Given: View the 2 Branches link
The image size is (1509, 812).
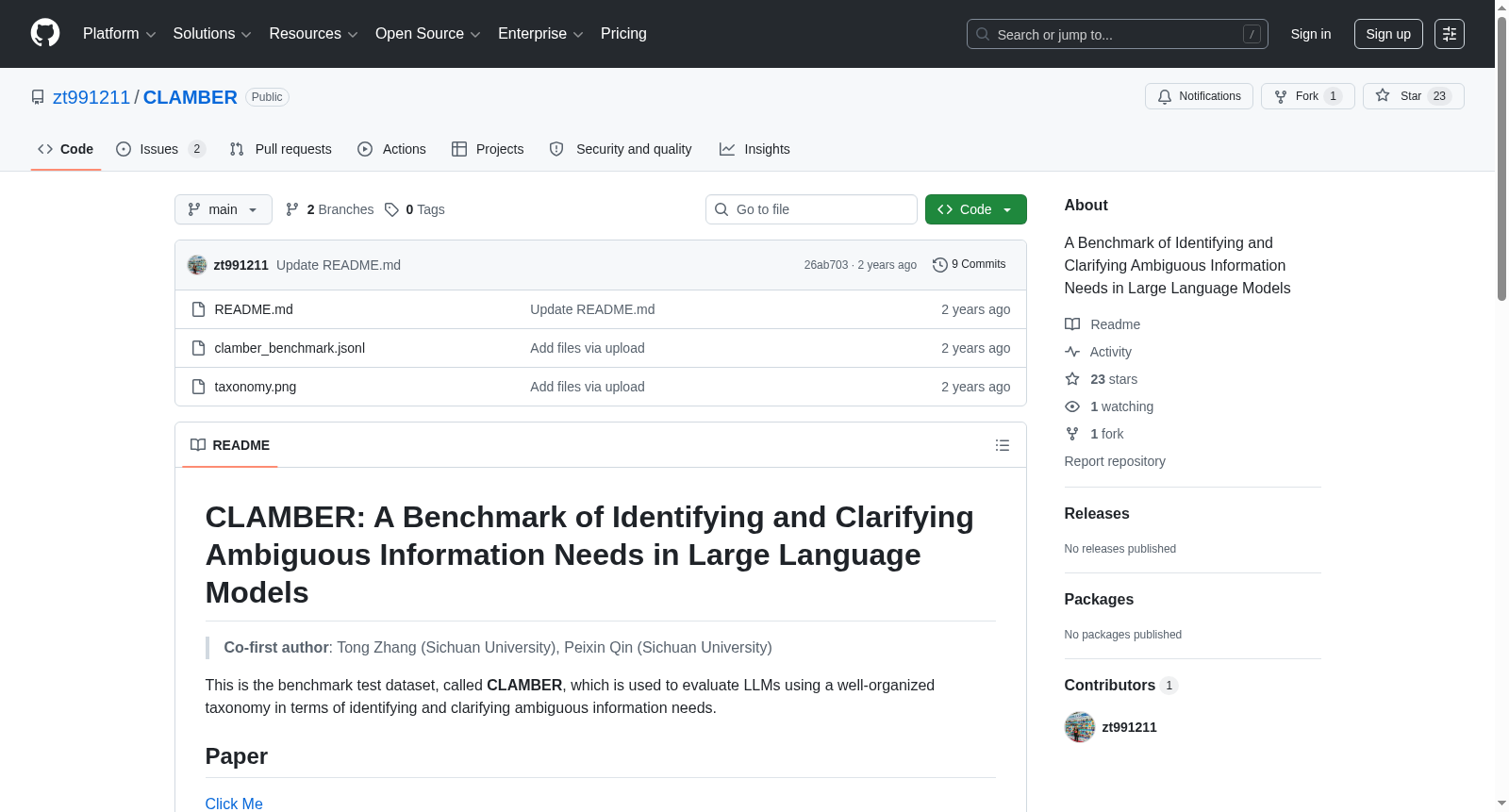Looking at the screenshot, I should click(x=330, y=209).
